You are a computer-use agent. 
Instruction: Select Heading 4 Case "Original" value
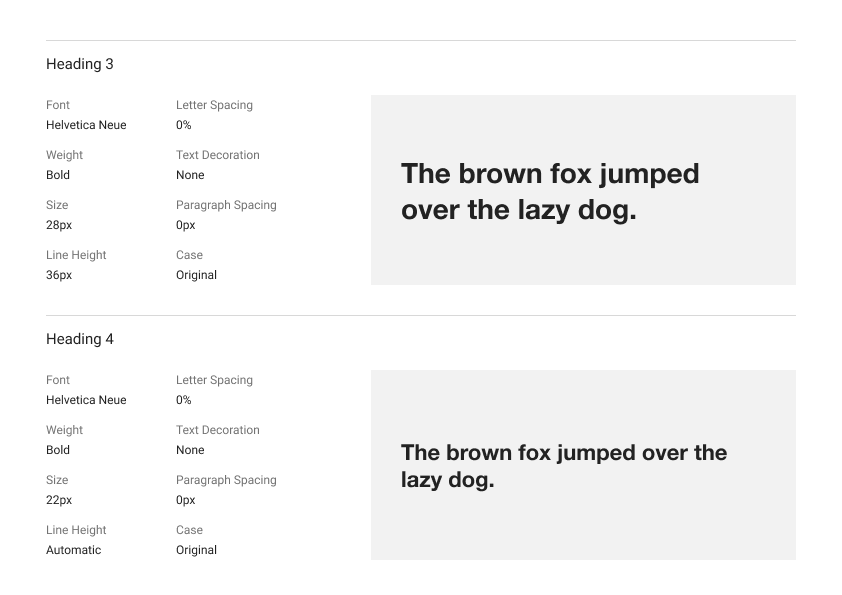(x=196, y=550)
